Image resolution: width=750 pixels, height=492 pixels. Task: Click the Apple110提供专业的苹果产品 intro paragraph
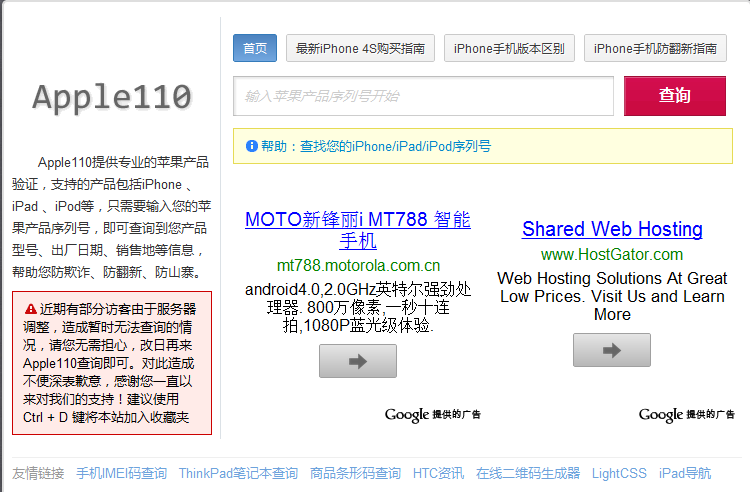click(x=111, y=217)
